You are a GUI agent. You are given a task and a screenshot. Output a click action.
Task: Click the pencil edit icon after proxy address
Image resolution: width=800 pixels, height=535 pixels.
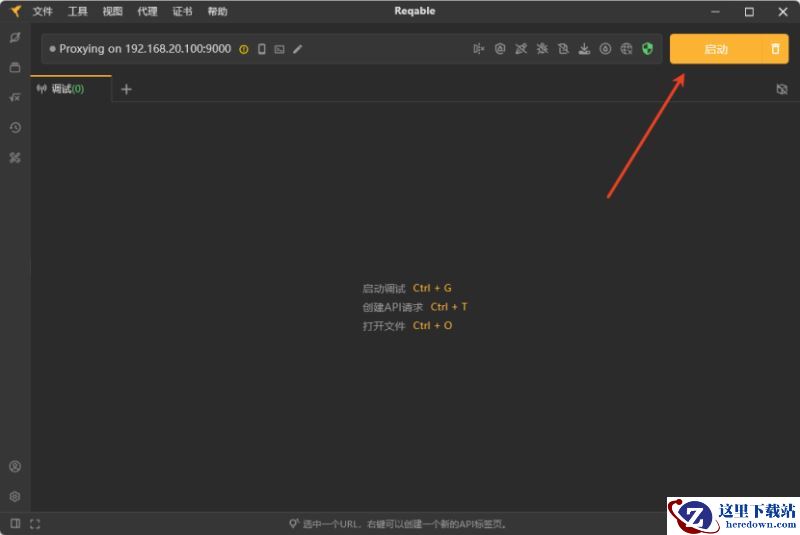[x=297, y=49]
